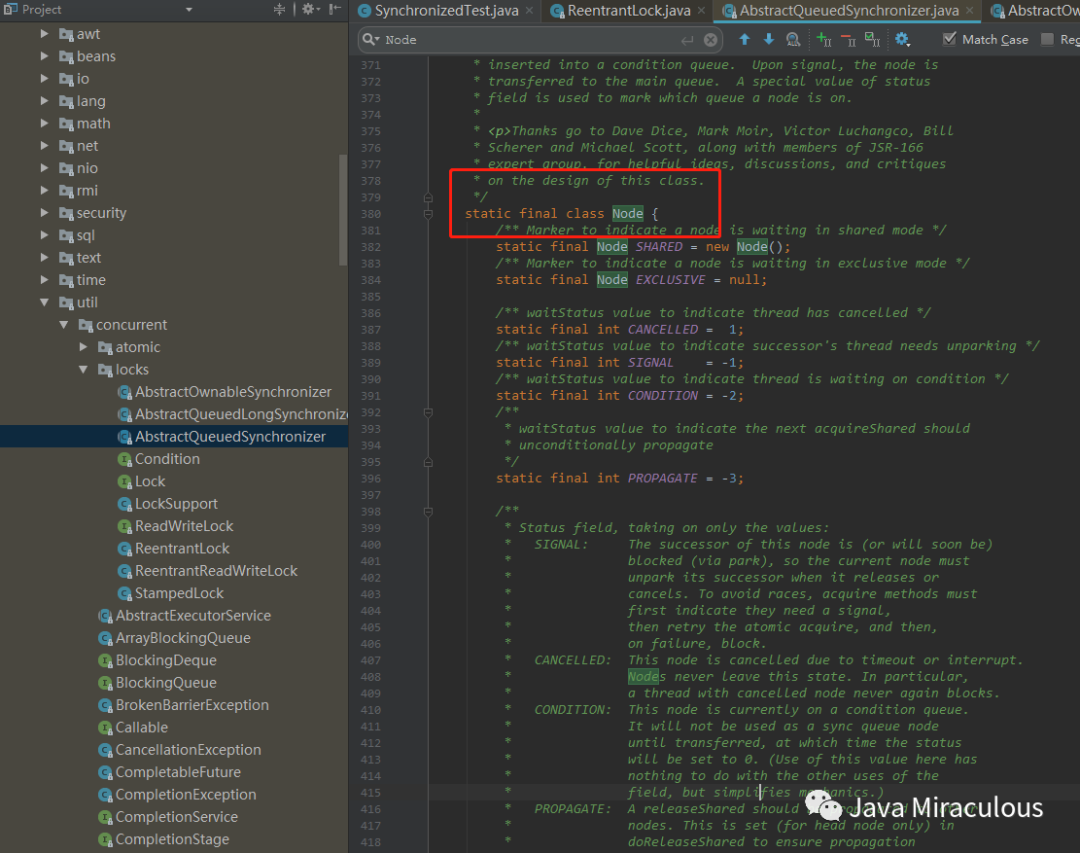Click the scroll-from-source icon in Project panel
Screen dimensions: 1080x853
279,9
